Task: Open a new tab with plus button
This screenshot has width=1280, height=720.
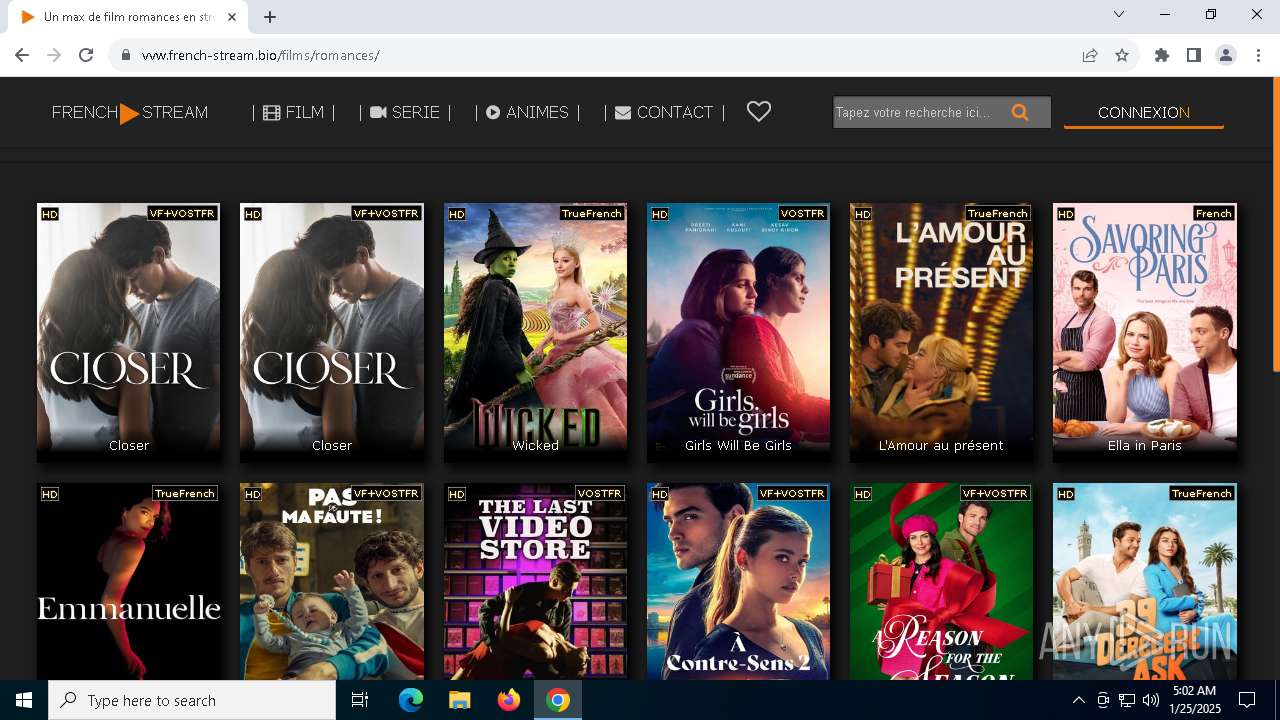Action: [270, 17]
